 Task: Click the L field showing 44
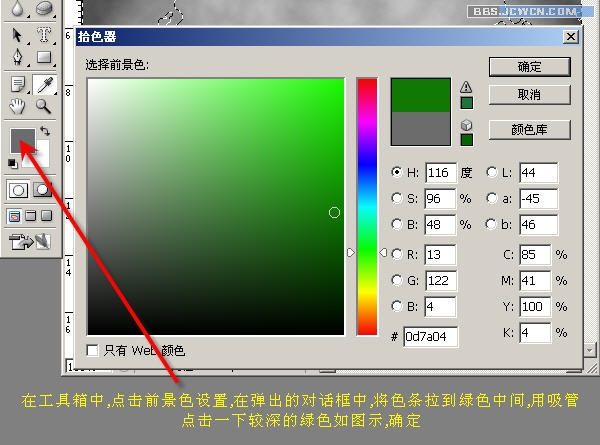point(538,173)
